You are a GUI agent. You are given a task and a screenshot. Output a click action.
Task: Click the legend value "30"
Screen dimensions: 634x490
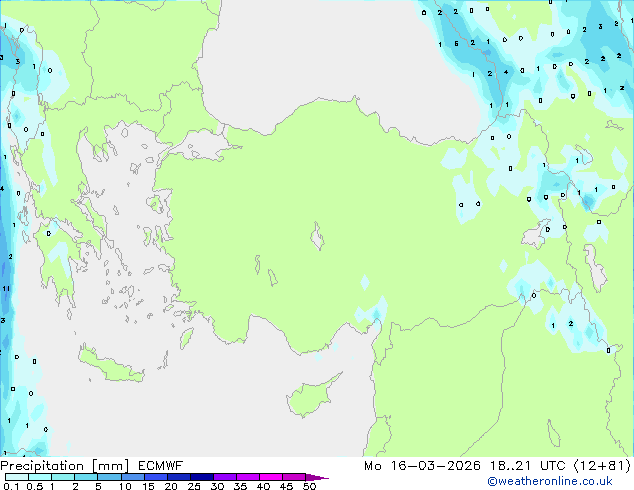click(217, 486)
